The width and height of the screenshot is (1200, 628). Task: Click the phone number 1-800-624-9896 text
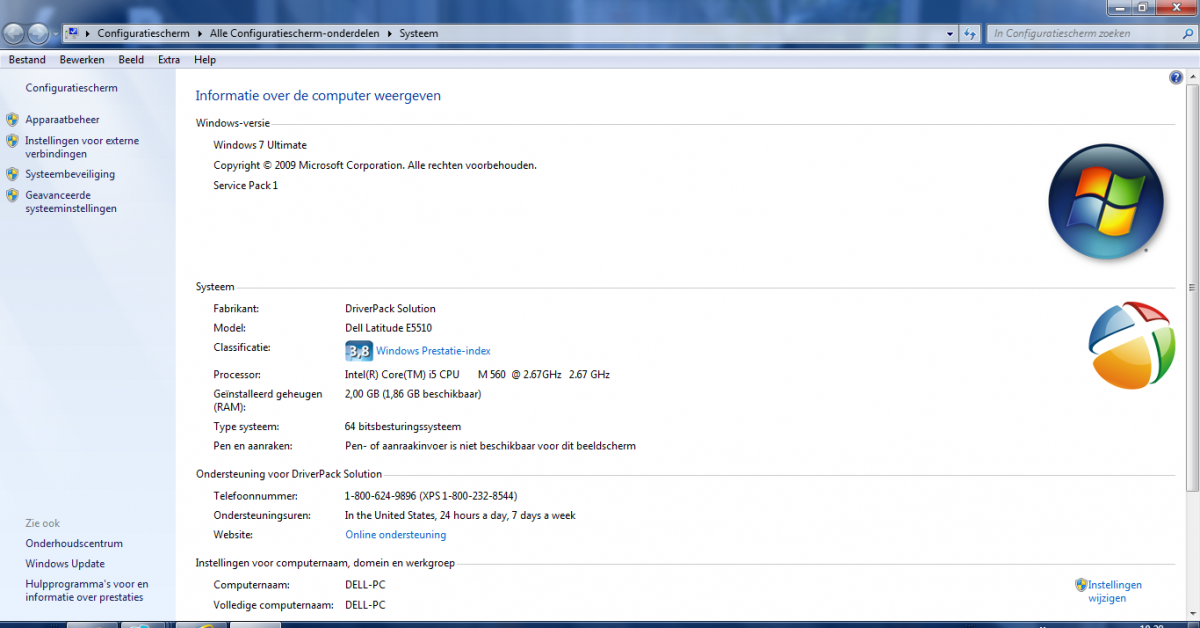[431, 496]
